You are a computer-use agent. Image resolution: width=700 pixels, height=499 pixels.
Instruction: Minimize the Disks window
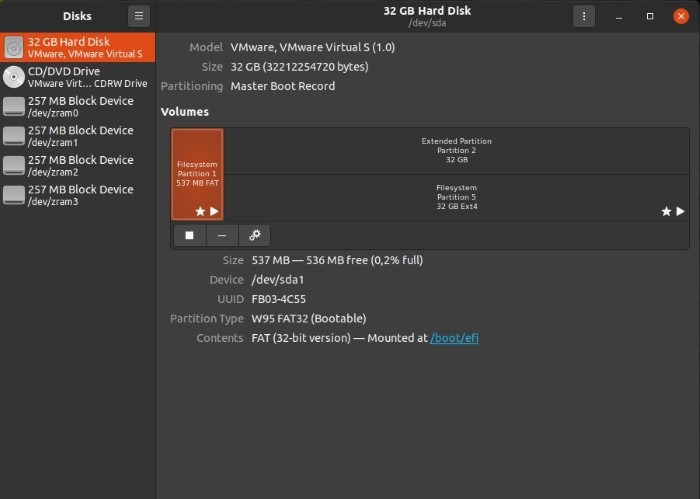(618, 16)
